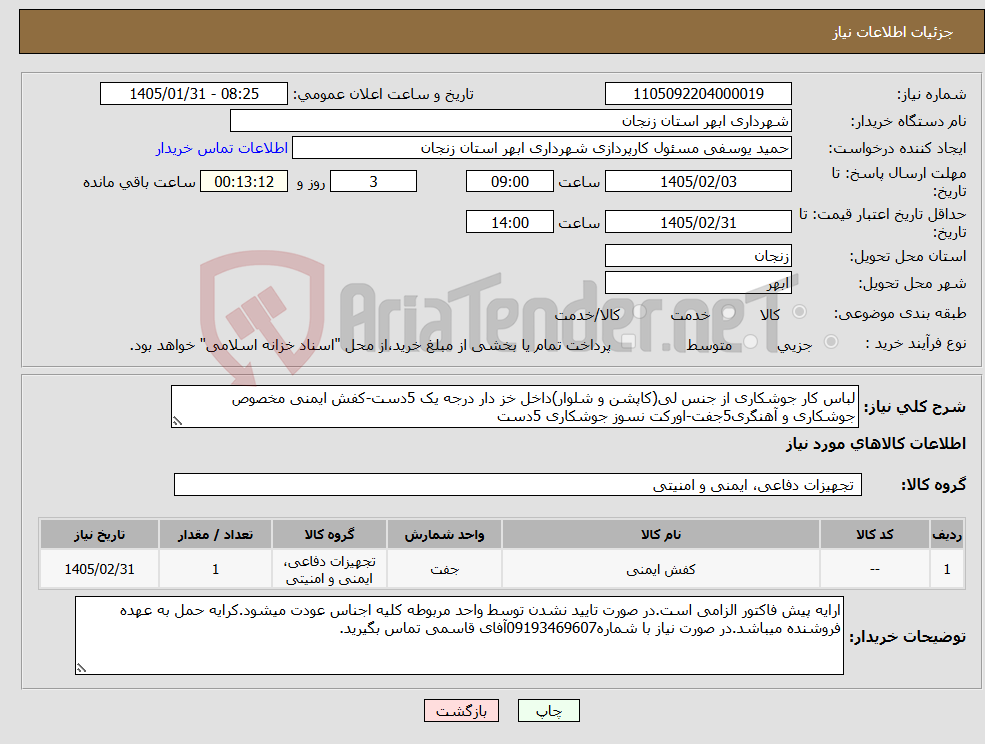Click the گروه کالا column header
Screen dimensions: 985x744
click(329, 535)
